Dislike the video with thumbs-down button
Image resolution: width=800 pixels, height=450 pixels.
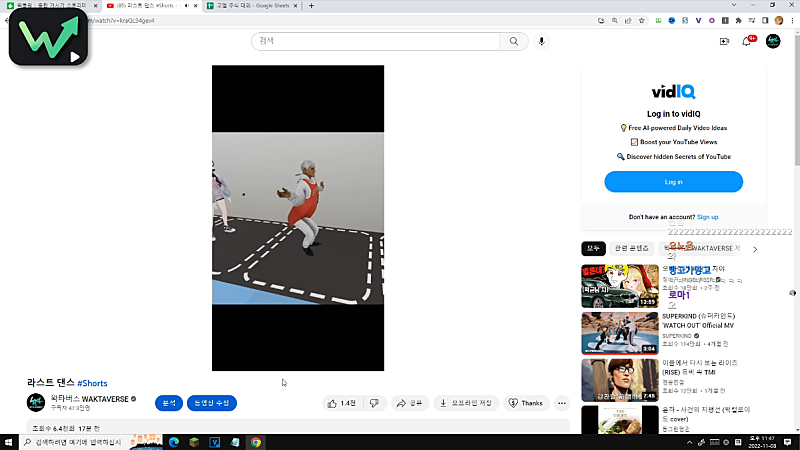[374, 403]
